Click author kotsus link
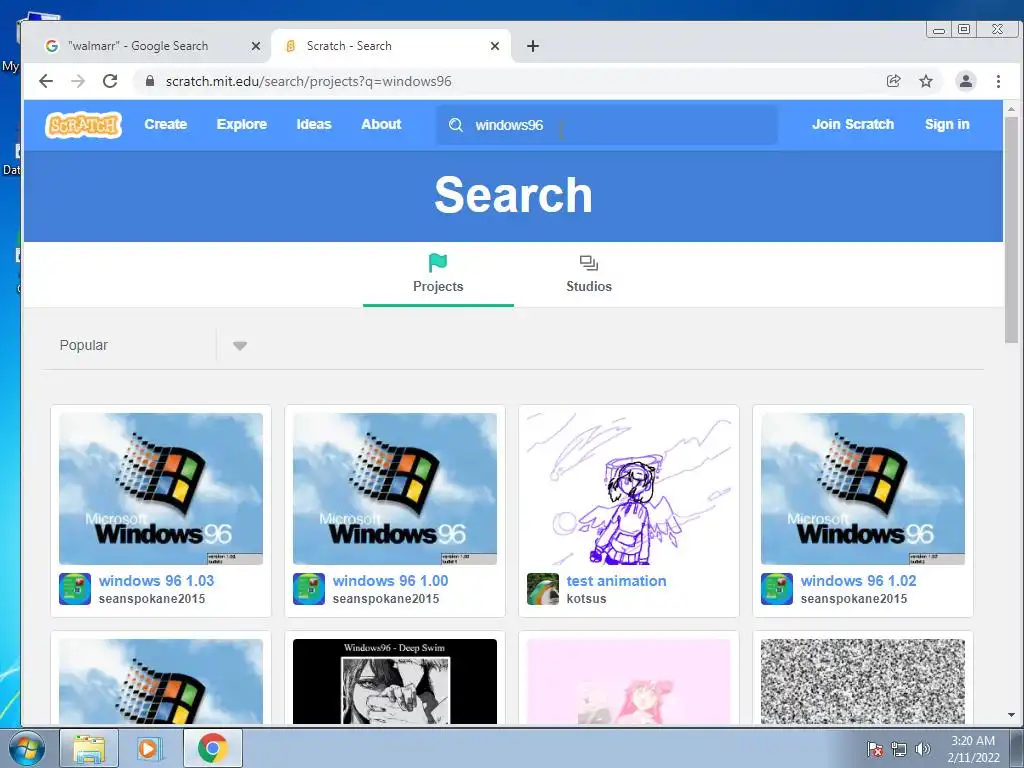This screenshot has width=1024, height=768. pyautogui.click(x=586, y=598)
